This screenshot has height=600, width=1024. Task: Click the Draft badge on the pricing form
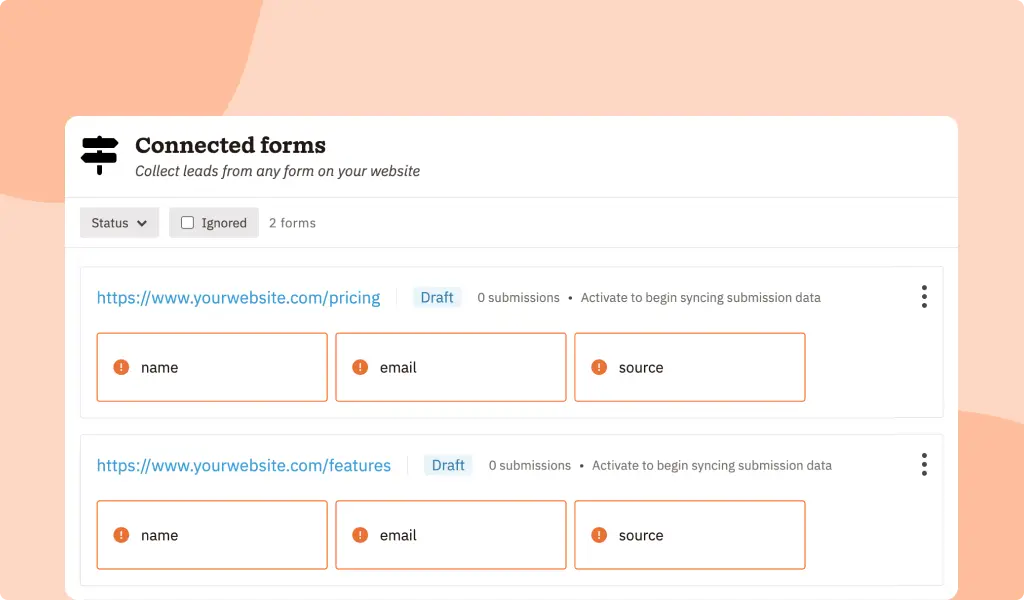pos(437,297)
